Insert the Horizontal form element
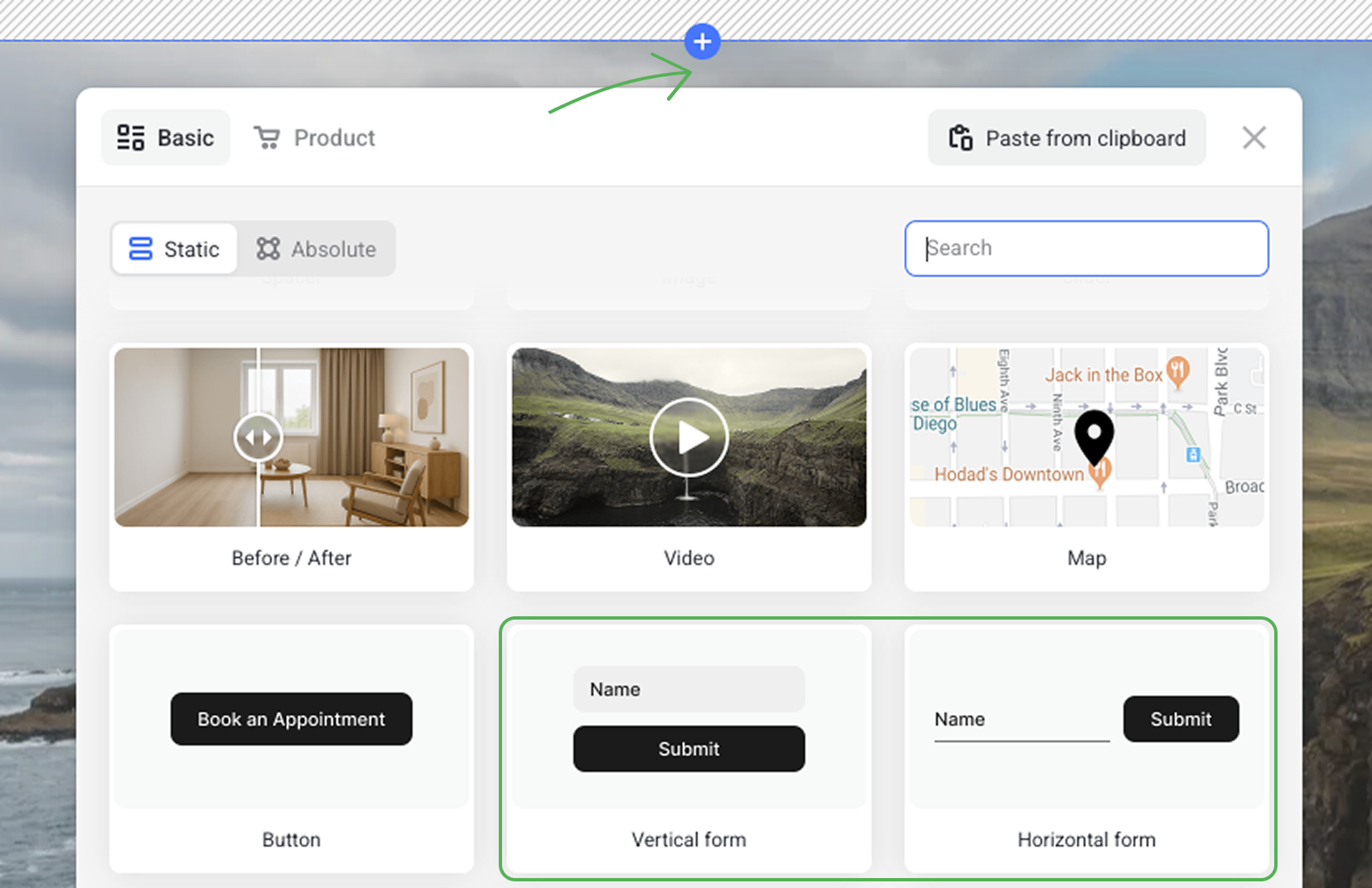Image resolution: width=1372 pixels, height=888 pixels. 1086,839
